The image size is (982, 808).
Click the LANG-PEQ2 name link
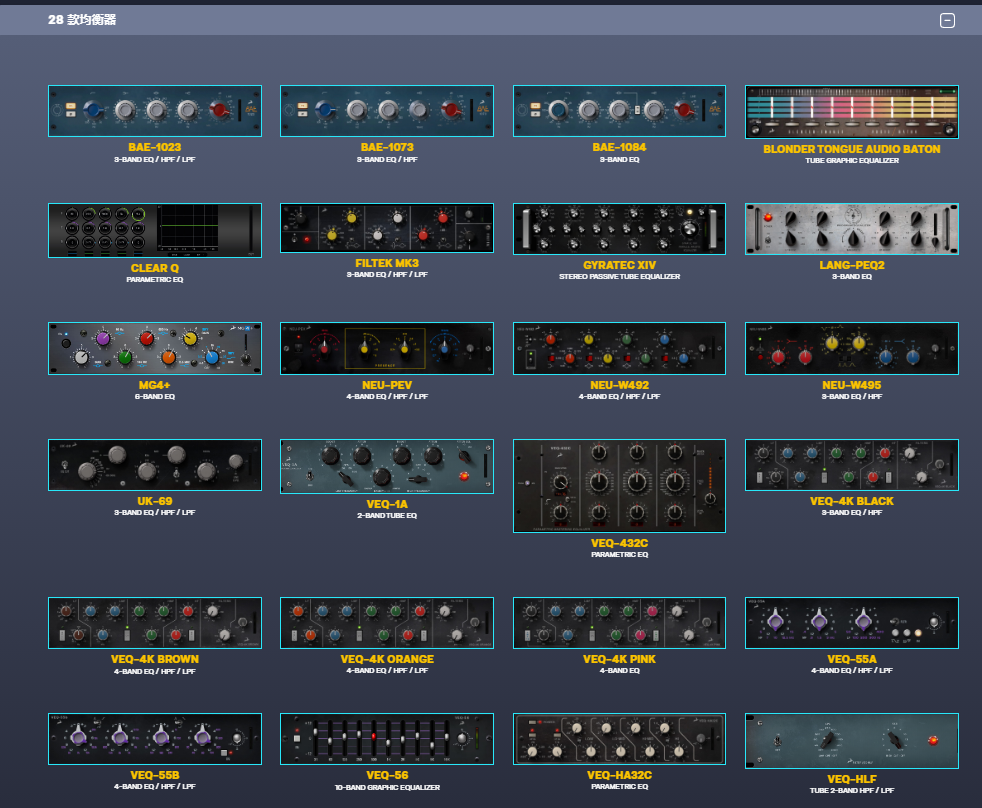tap(851, 266)
